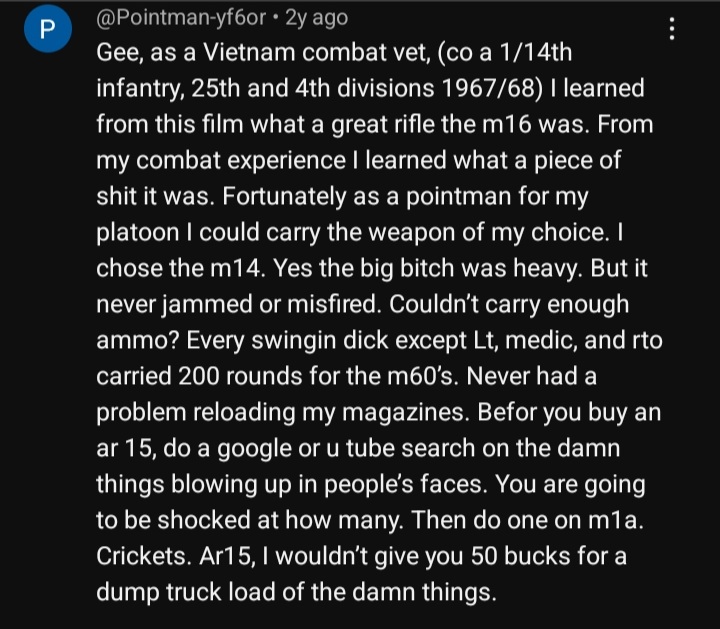Viewport: 720px width, 629px height.
Task: Click the word Crickets in the comment
Action: [144, 556]
